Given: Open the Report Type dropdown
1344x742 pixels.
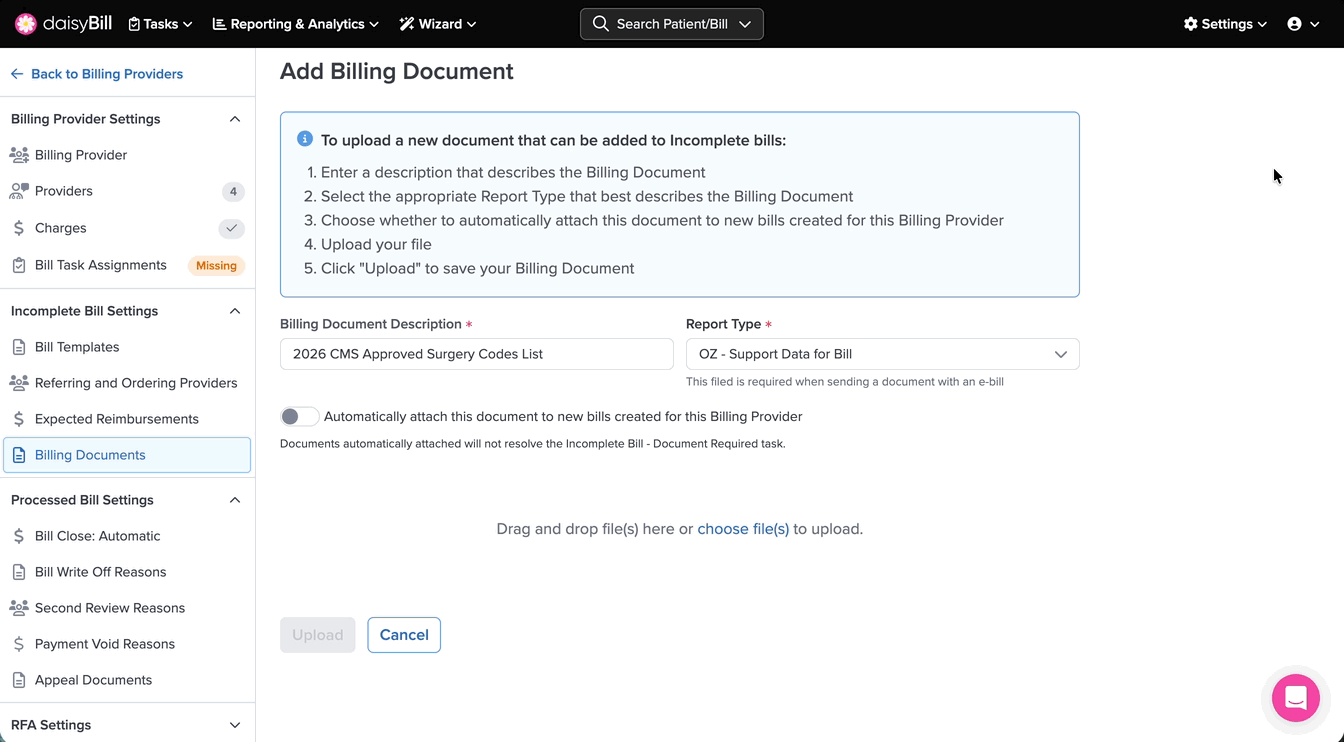Looking at the screenshot, I should click(882, 354).
